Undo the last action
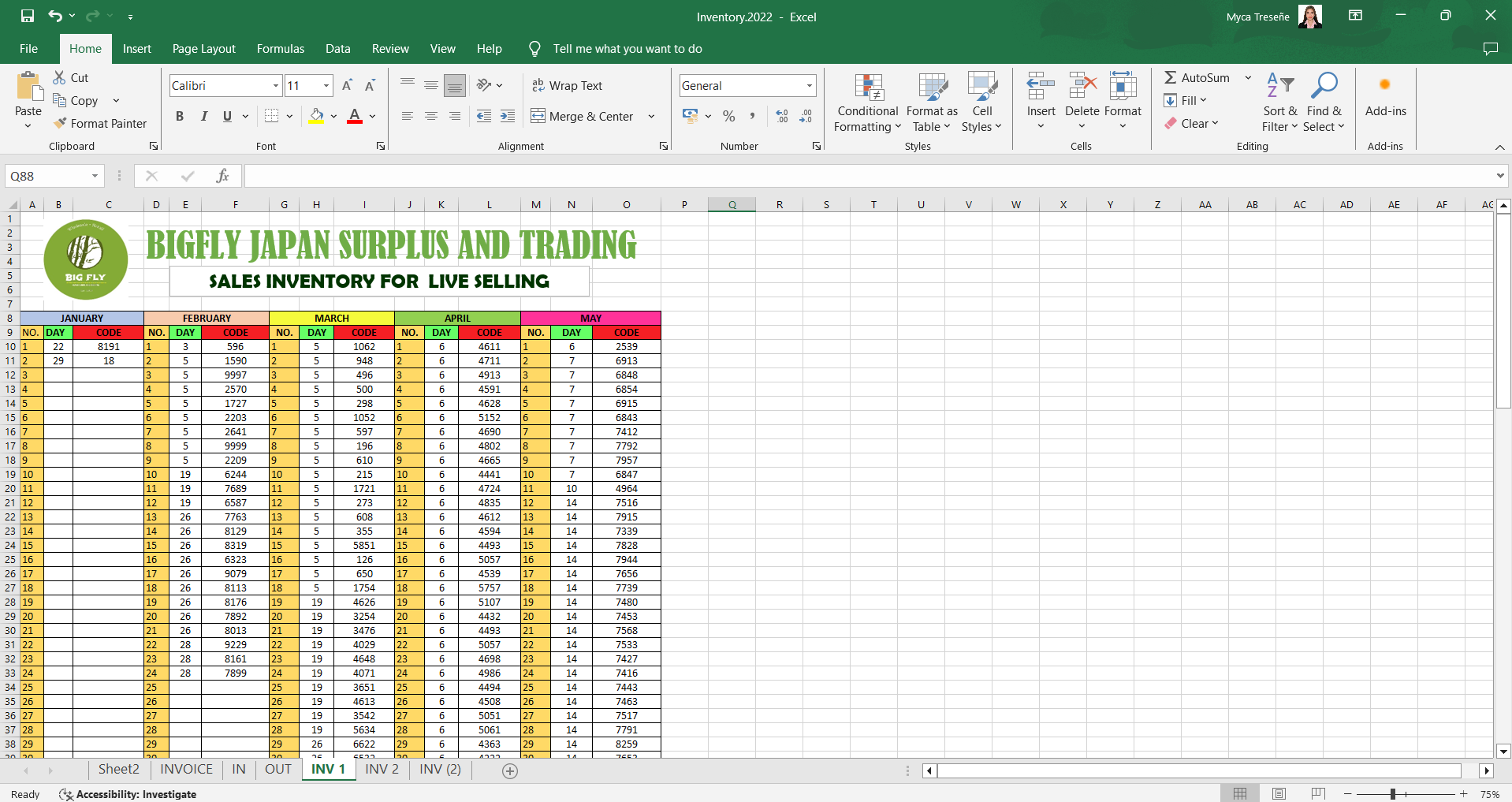 pyautogui.click(x=55, y=16)
